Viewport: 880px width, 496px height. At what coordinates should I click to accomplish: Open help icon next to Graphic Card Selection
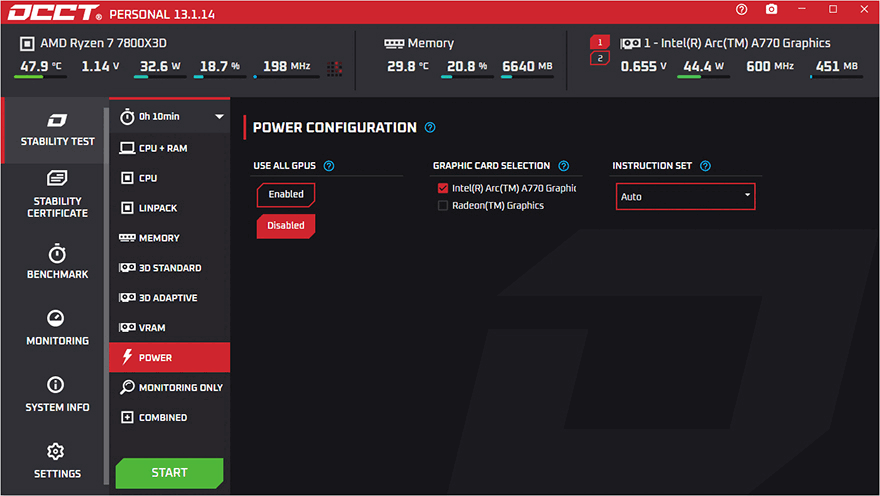[x=563, y=166]
